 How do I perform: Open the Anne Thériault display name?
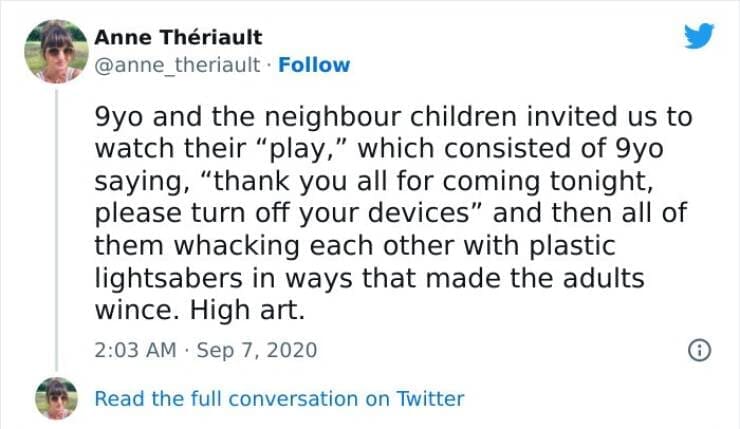point(179,37)
